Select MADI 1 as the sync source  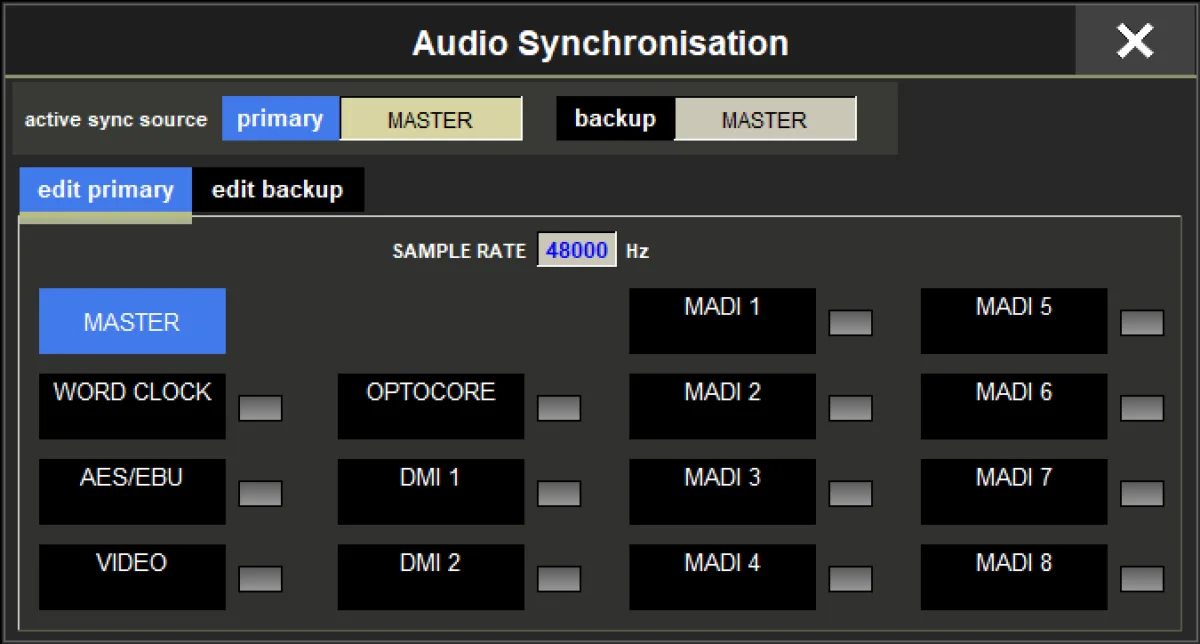pos(722,321)
